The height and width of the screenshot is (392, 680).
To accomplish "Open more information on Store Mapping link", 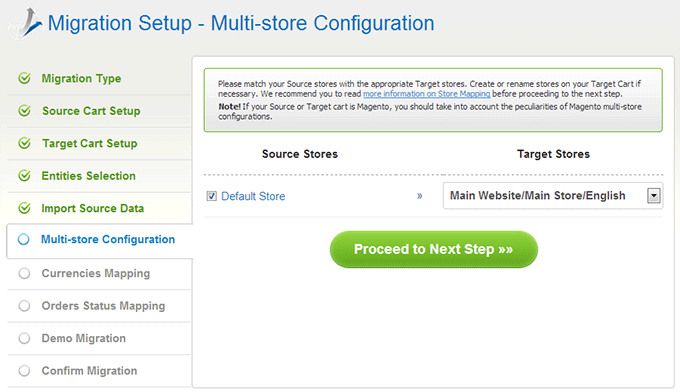I will click(x=426, y=94).
